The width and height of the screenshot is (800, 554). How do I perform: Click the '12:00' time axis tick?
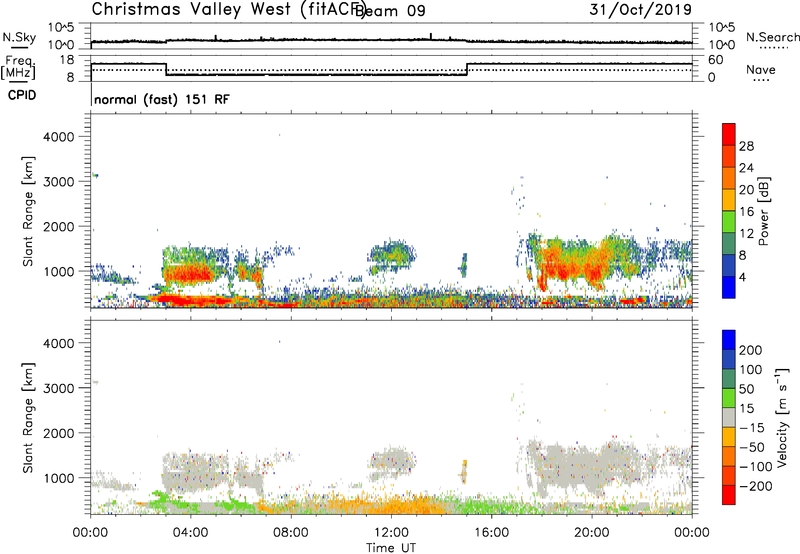391,533
